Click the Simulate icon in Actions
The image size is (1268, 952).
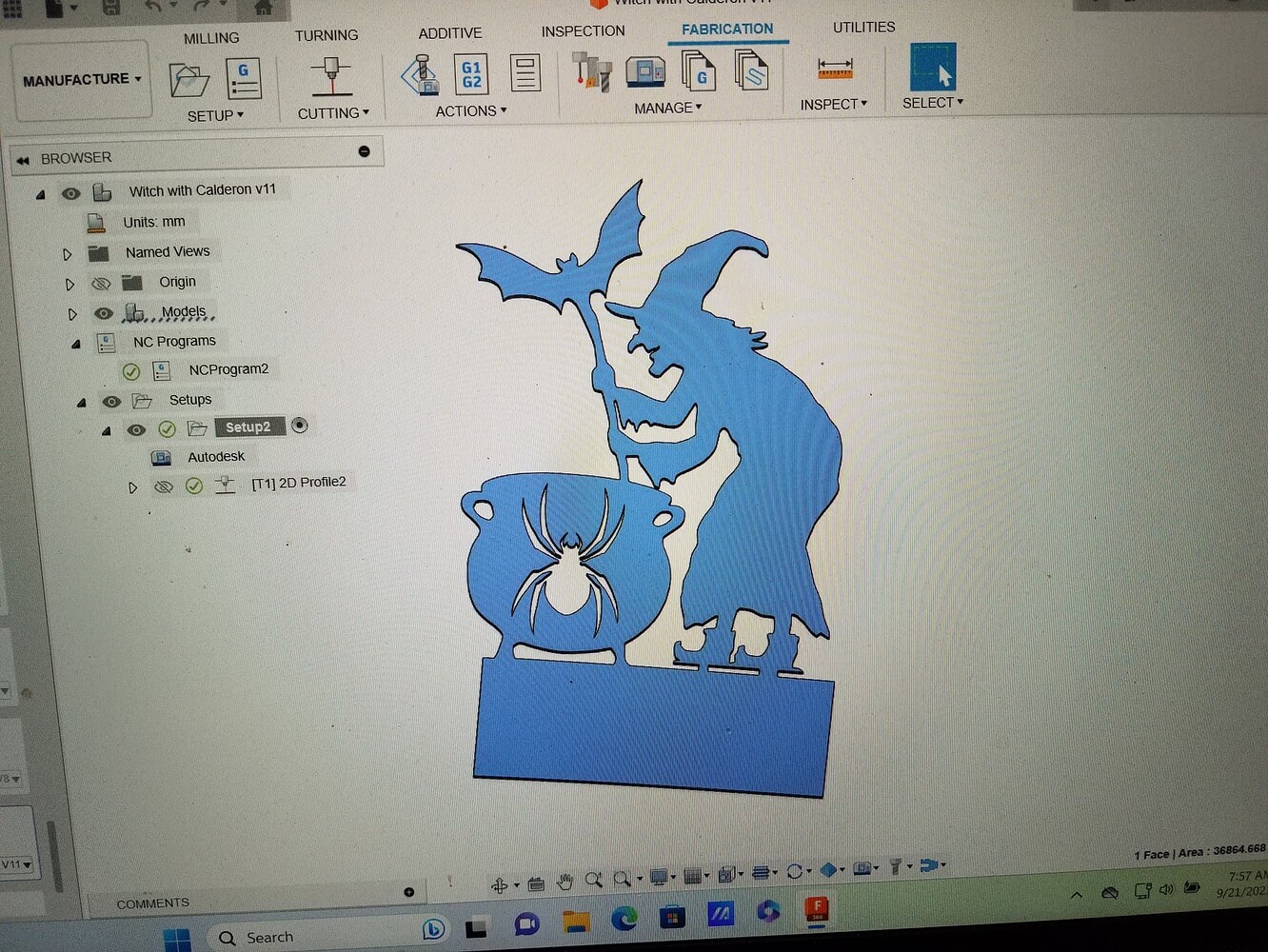(x=420, y=75)
